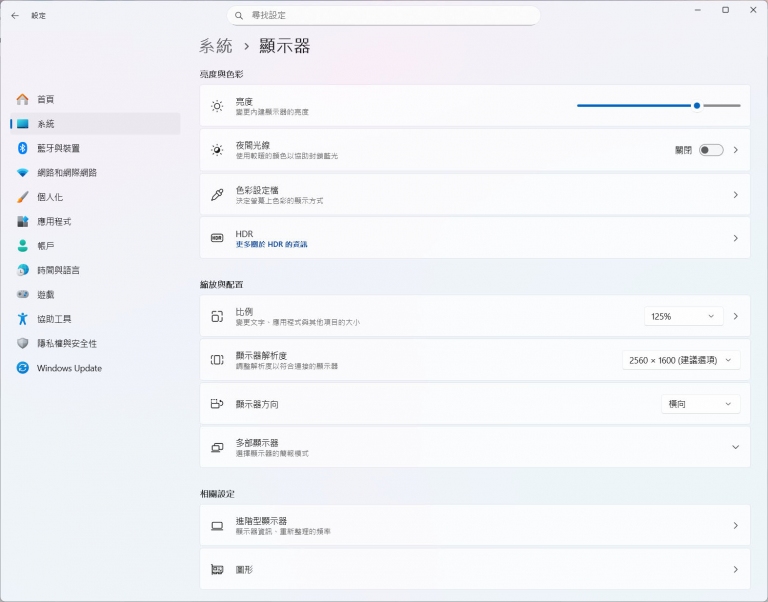768x602 pixels.
Task: Open the 比例 125% scale dropdown
Action: tap(683, 316)
